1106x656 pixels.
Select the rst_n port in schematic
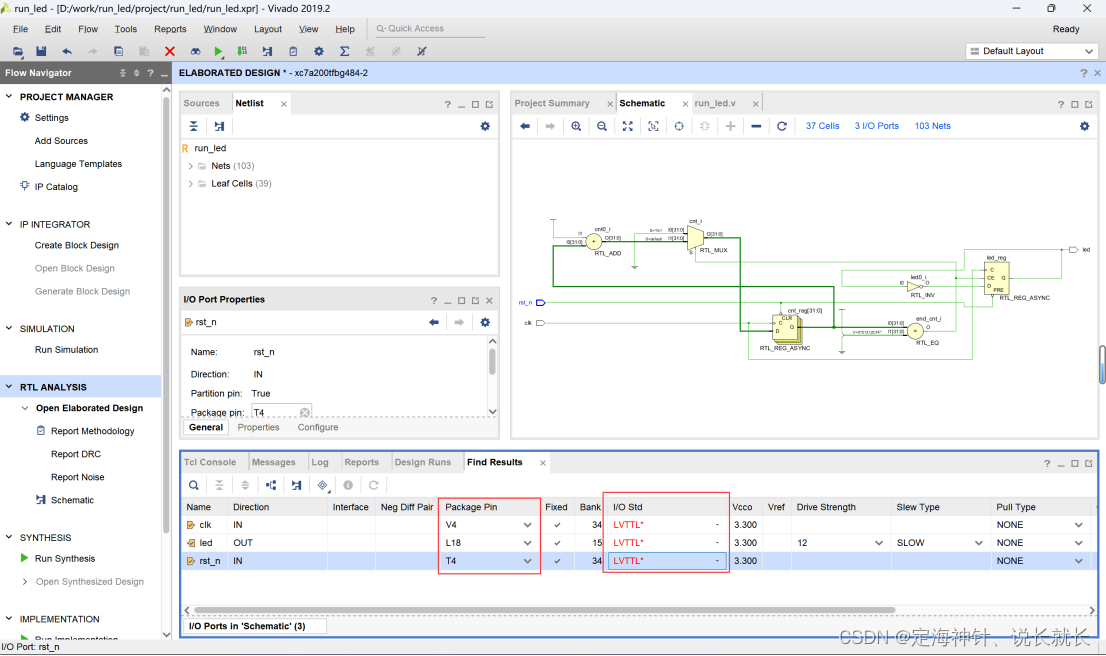pos(540,303)
